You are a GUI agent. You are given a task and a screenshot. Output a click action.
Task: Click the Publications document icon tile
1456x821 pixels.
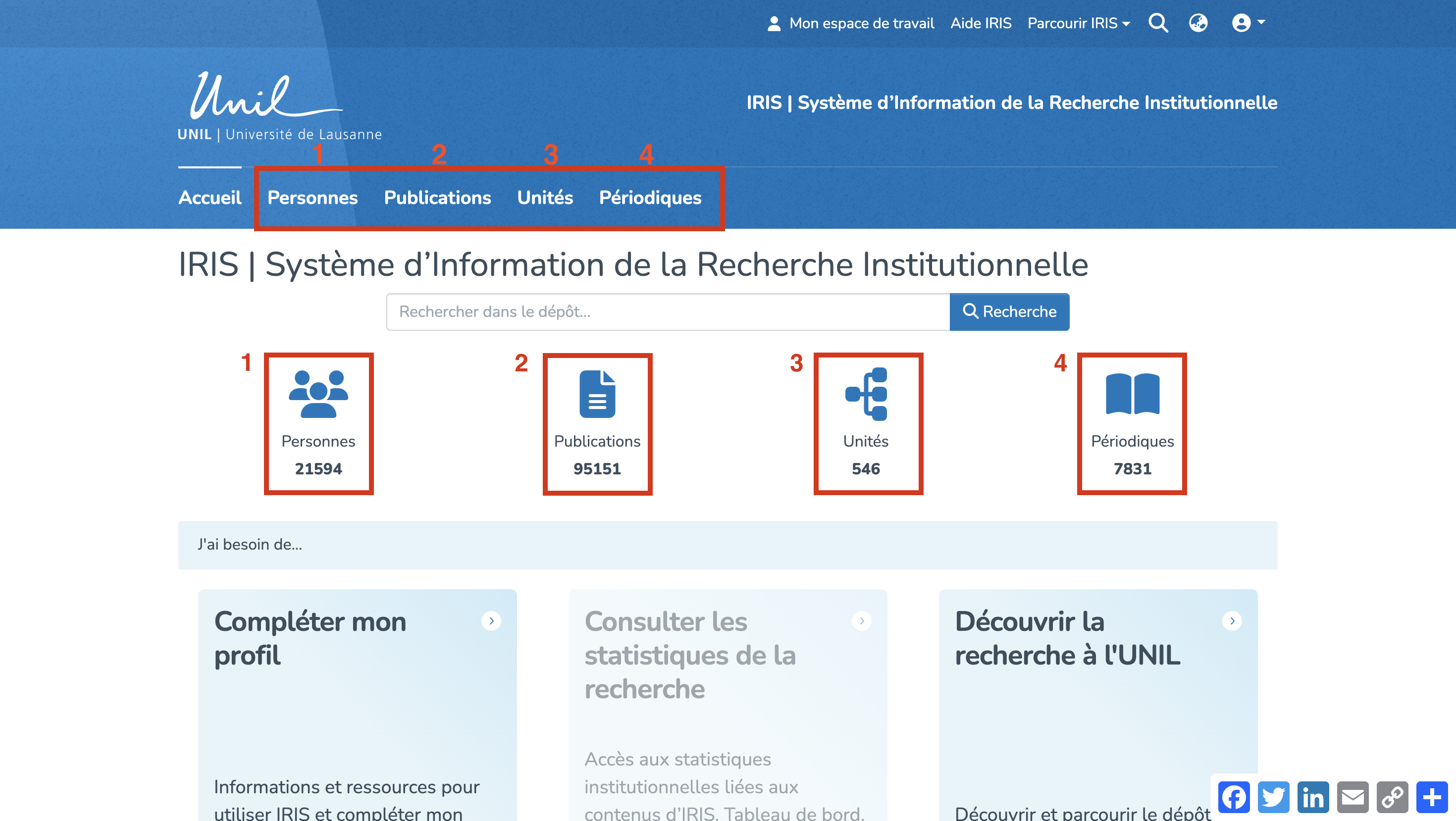[597, 394]
